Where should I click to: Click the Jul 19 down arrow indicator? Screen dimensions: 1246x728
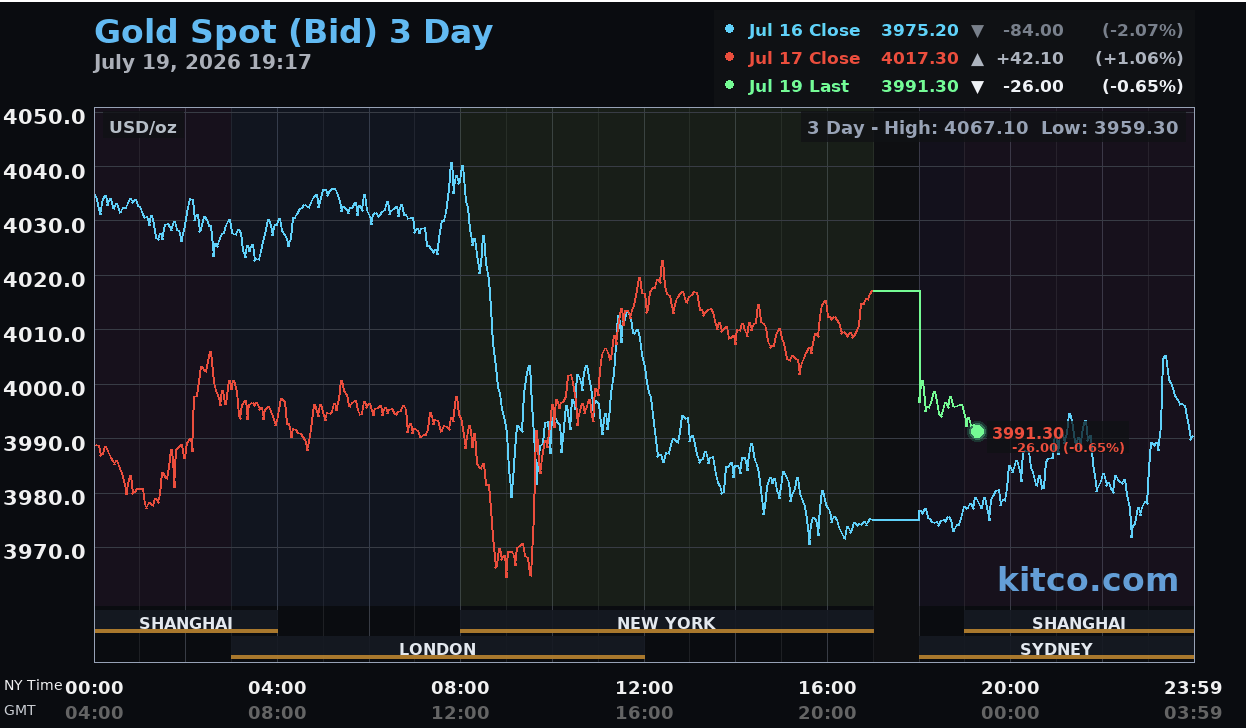[978, 86]
